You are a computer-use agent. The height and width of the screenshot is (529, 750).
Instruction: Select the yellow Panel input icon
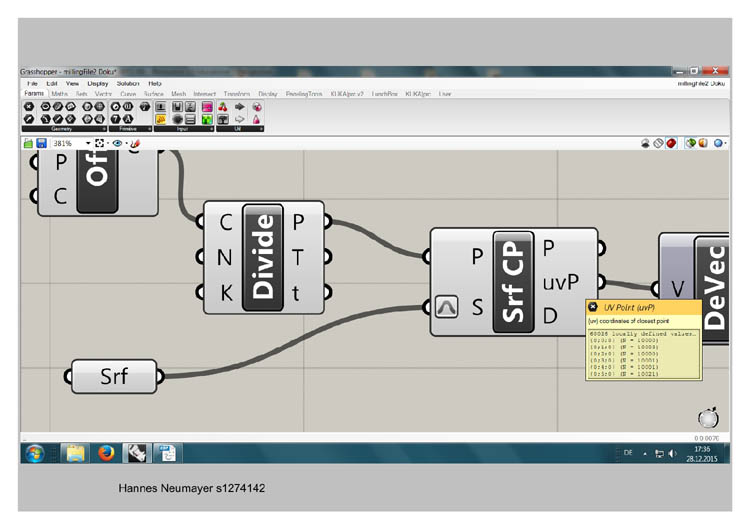[x=161, y=120]
